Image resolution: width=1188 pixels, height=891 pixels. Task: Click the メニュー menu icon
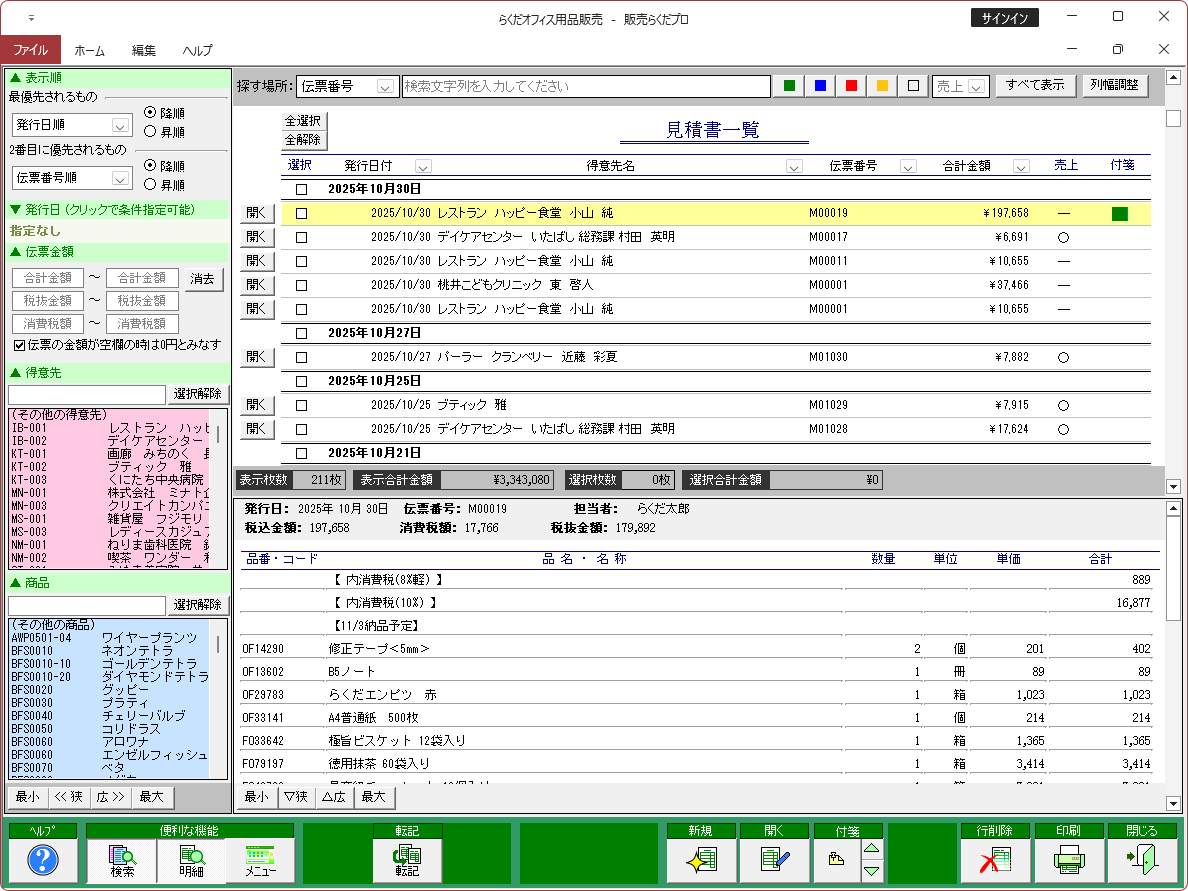click(260, 860)
